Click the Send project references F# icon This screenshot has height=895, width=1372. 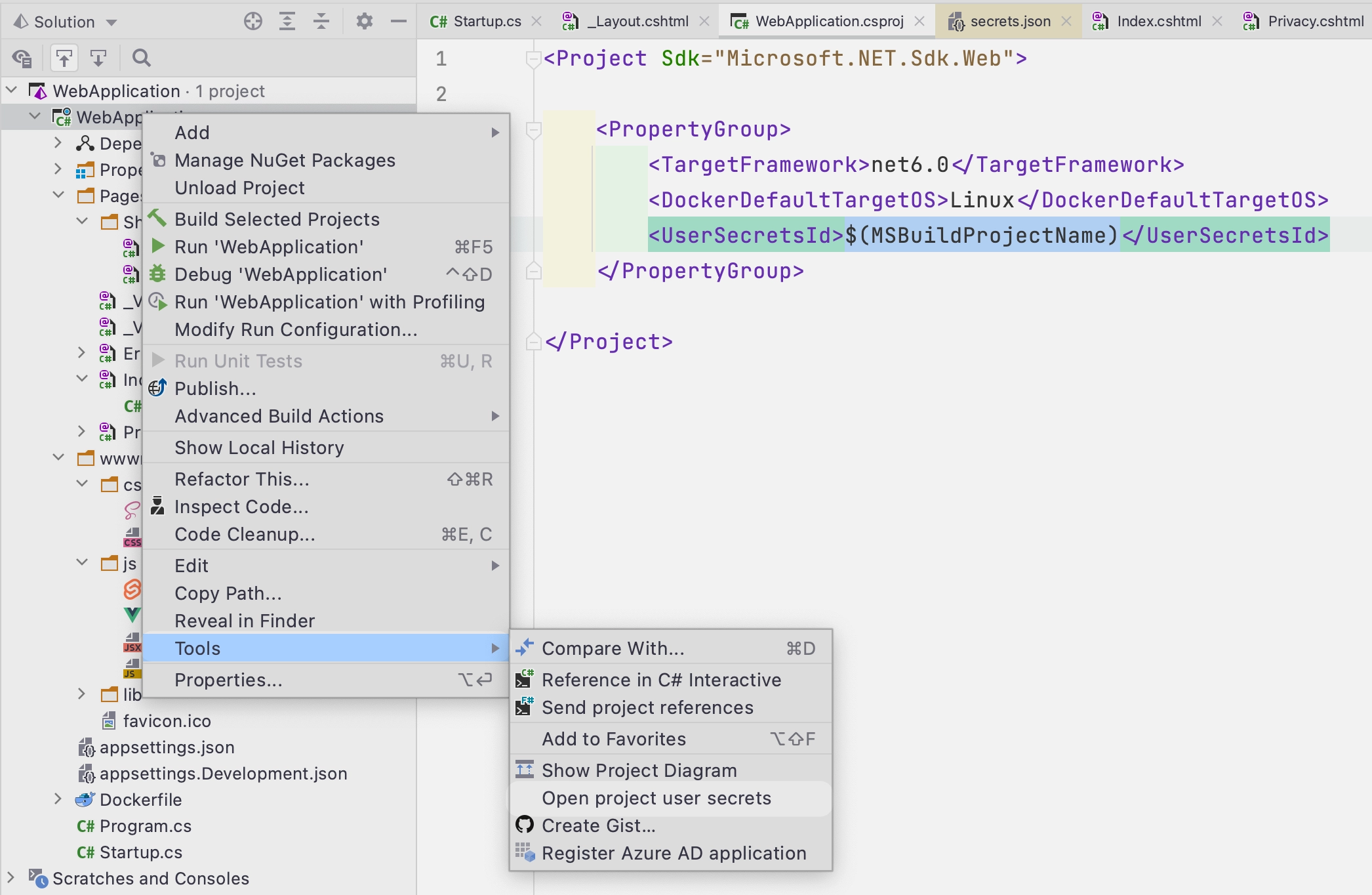[525, 706]
